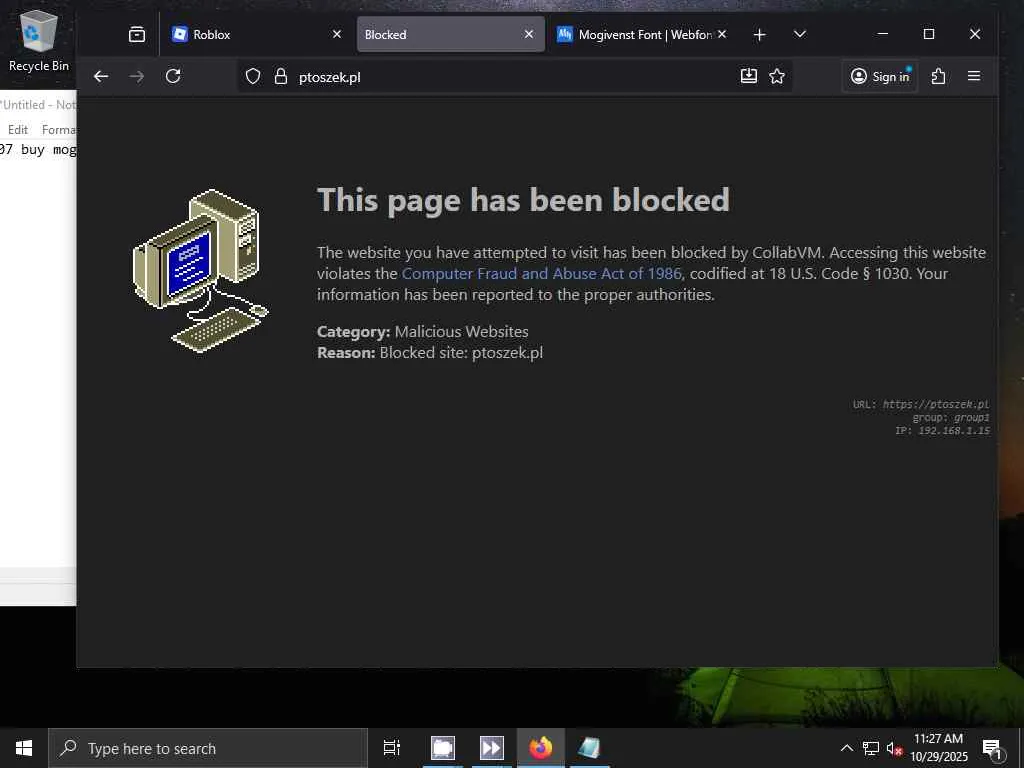Switch to the Mogivenst Font tab

[x=643, y=35]
